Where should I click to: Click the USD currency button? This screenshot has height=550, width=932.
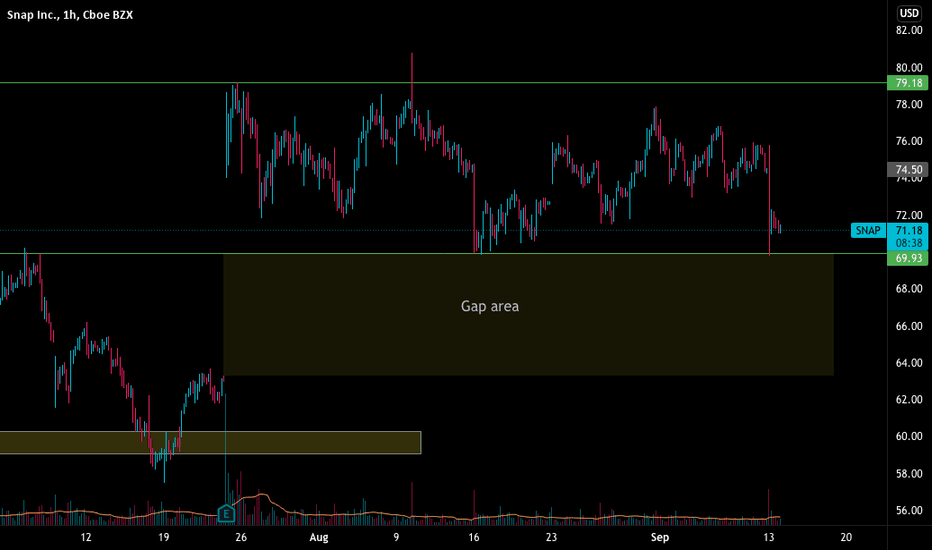point(909,13)
